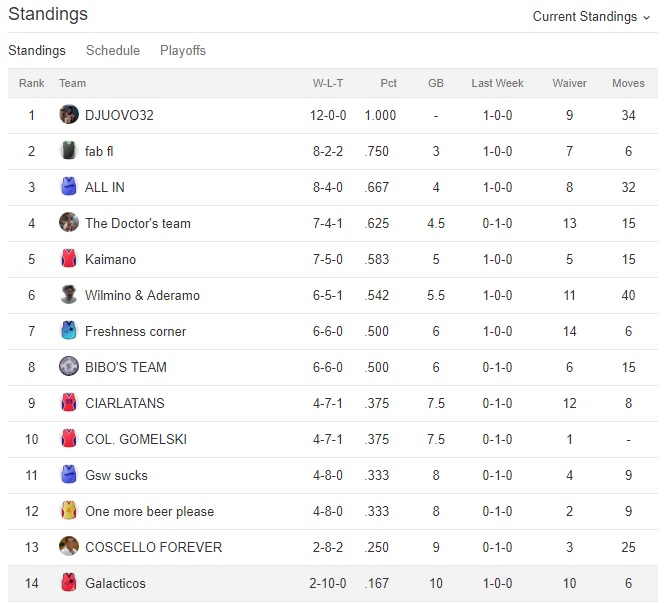Click the One more beer please jersey icon
Screen dimensions: 665x603
coord(68,511)
